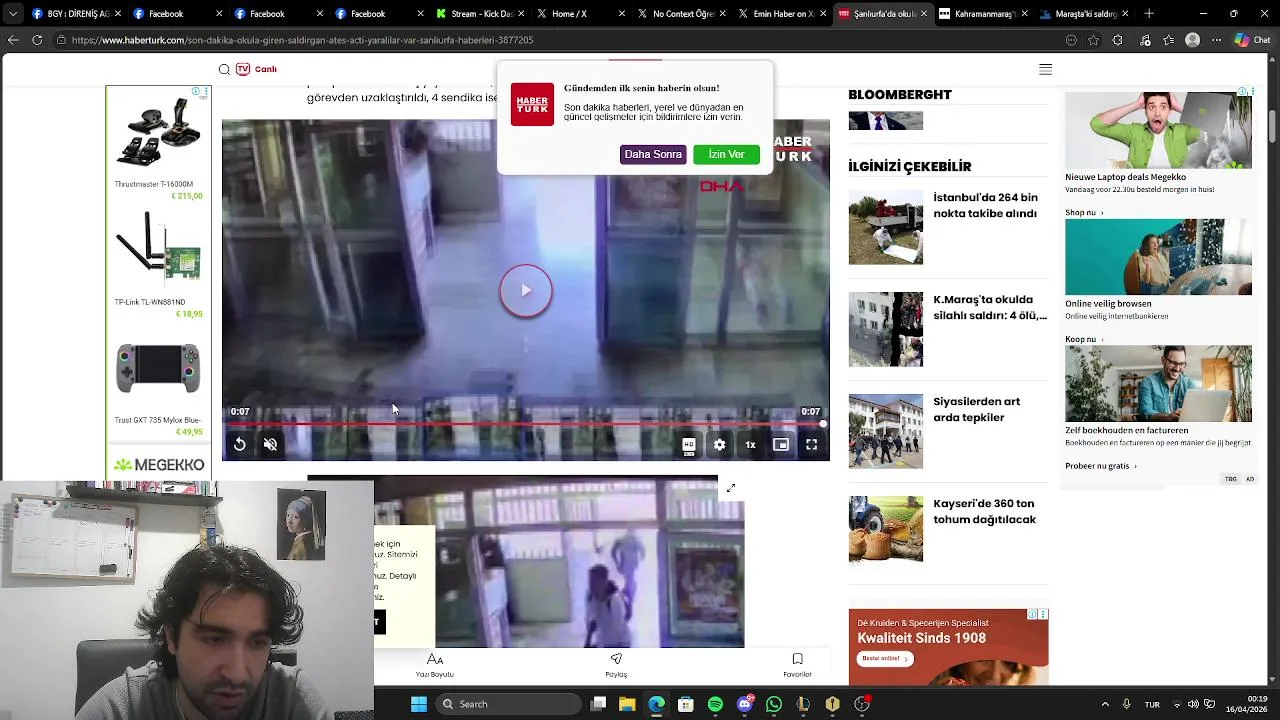1280x720 pixels.
Task: Open browser extensions puzzle icon
Action: tap(1118, 40)
